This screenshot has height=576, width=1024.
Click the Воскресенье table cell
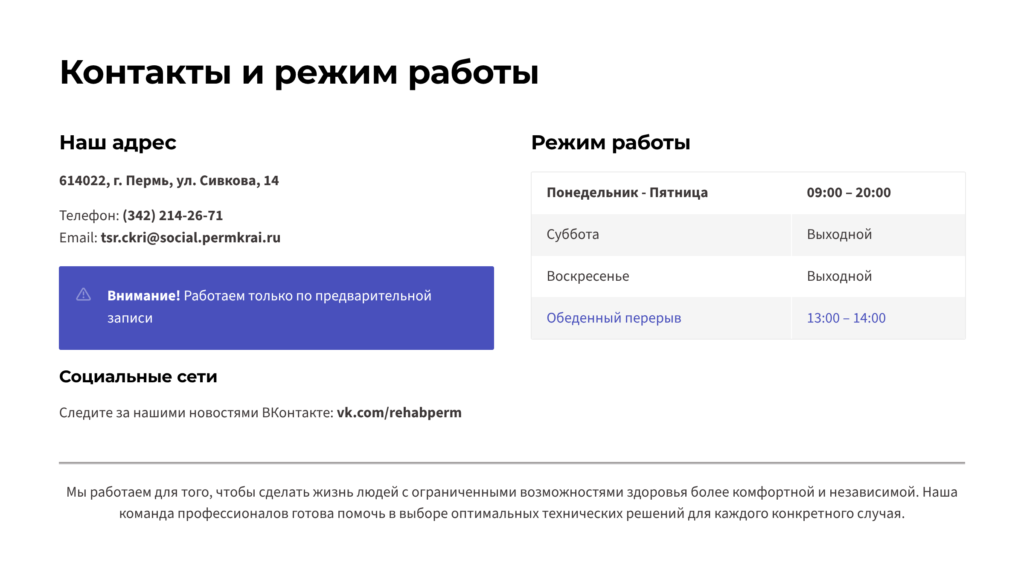661,276
